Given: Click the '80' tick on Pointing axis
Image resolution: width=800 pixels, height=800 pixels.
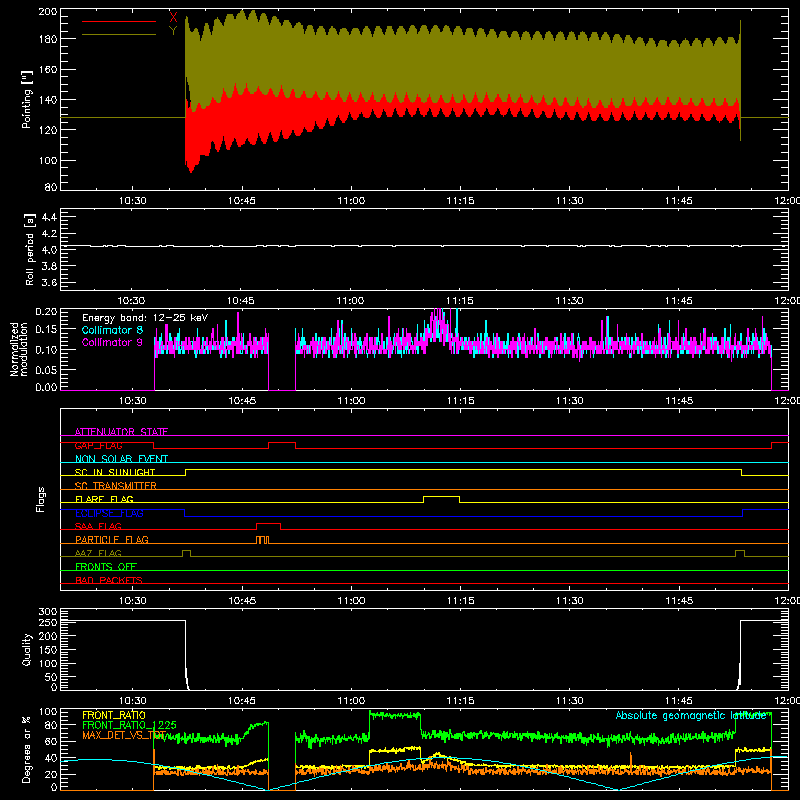Looking at the screenshot, I should tap(51, 187).
